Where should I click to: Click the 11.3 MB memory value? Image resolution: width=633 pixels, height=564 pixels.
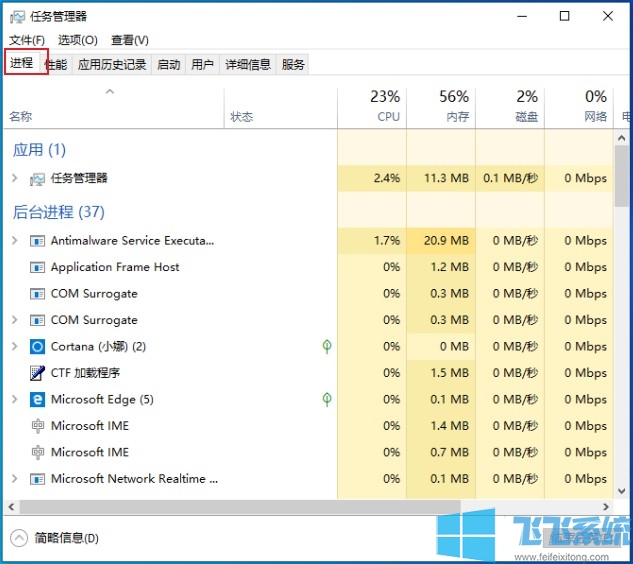click(x=446, y=178)
